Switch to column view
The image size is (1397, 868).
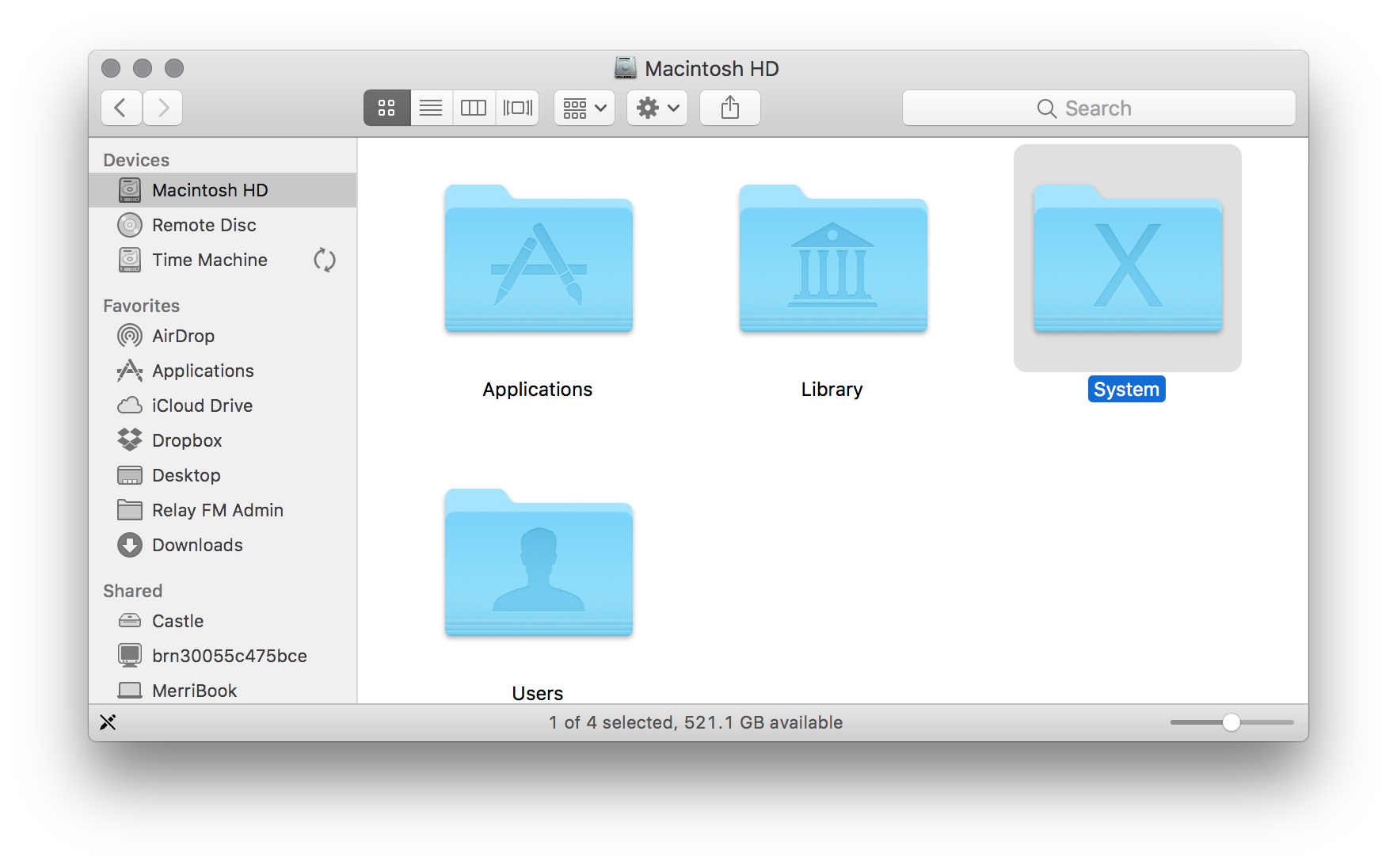tap(474, 108)
